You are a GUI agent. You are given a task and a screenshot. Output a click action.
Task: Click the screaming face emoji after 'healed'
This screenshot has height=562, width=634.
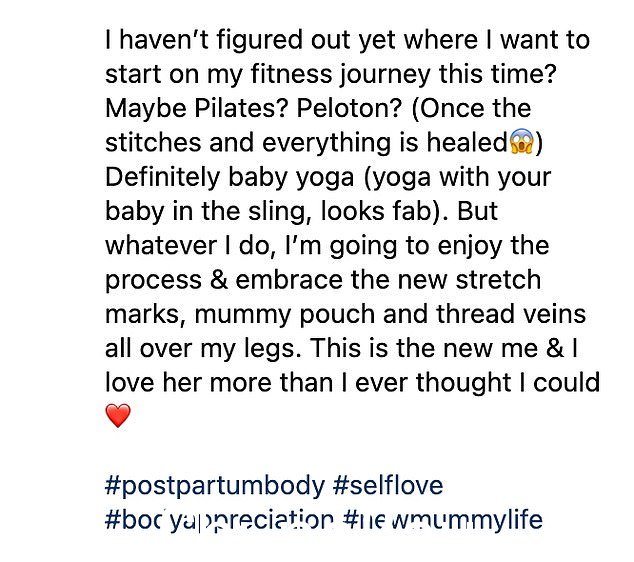(x=521, y=142)
